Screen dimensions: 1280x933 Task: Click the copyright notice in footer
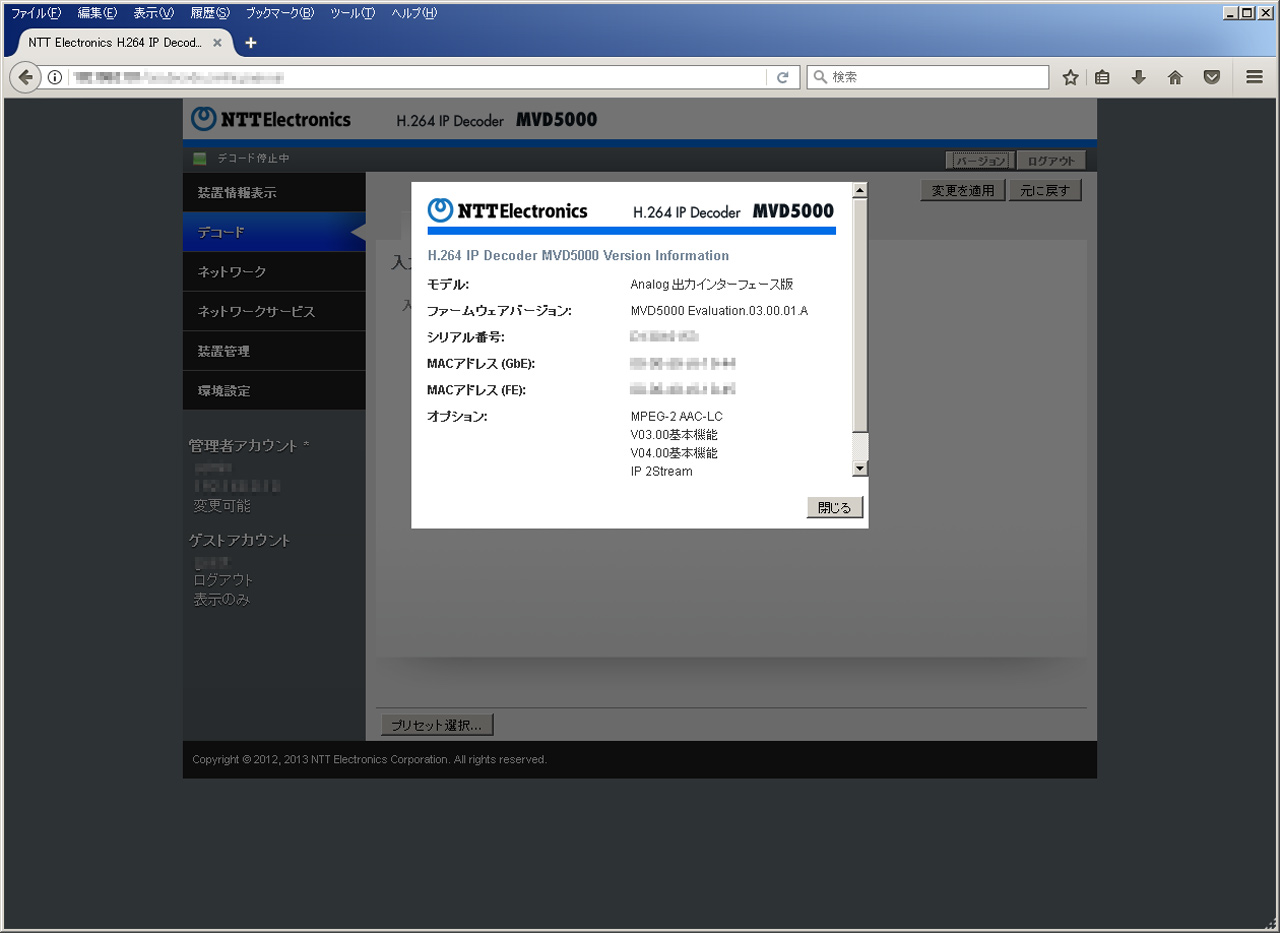[x=369, y=760]
